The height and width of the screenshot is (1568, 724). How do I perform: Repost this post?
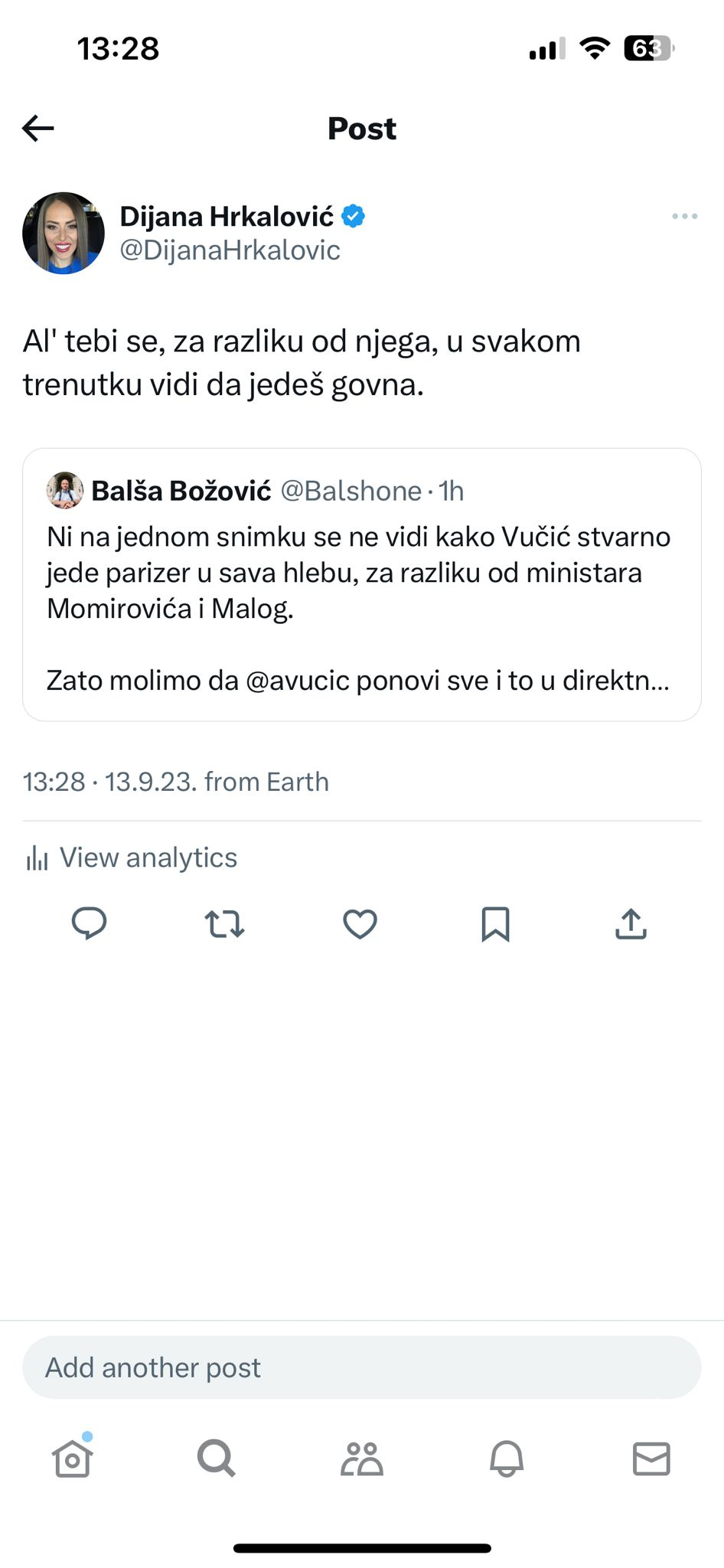(x=225, y=924)
